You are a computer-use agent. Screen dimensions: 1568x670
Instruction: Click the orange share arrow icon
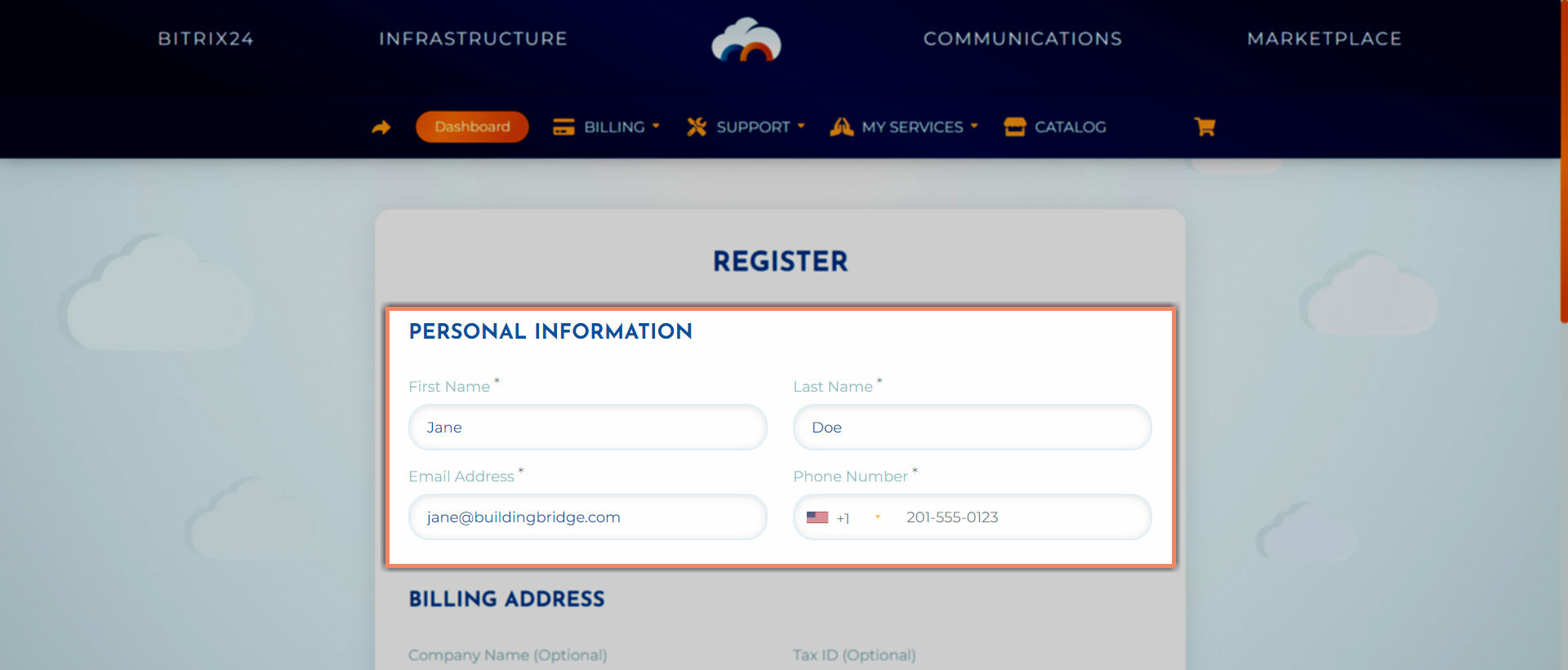point(381,127)
